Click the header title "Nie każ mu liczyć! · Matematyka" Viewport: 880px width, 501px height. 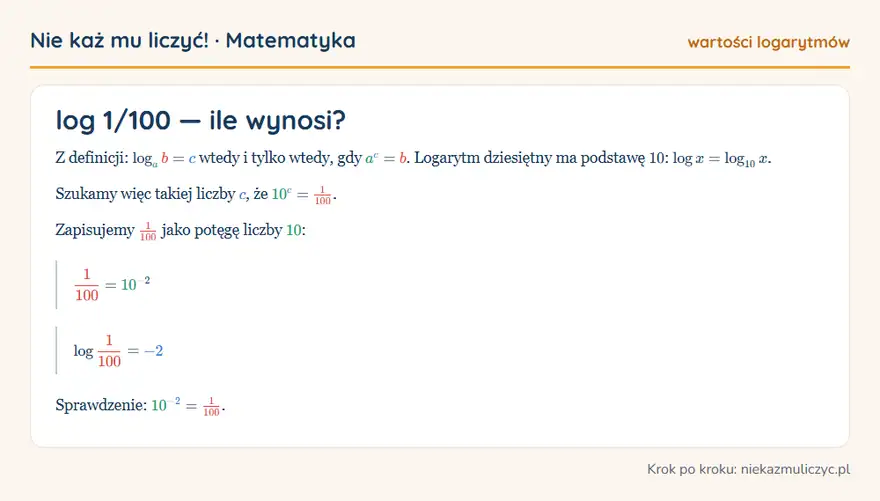click(x=192, y=40)
